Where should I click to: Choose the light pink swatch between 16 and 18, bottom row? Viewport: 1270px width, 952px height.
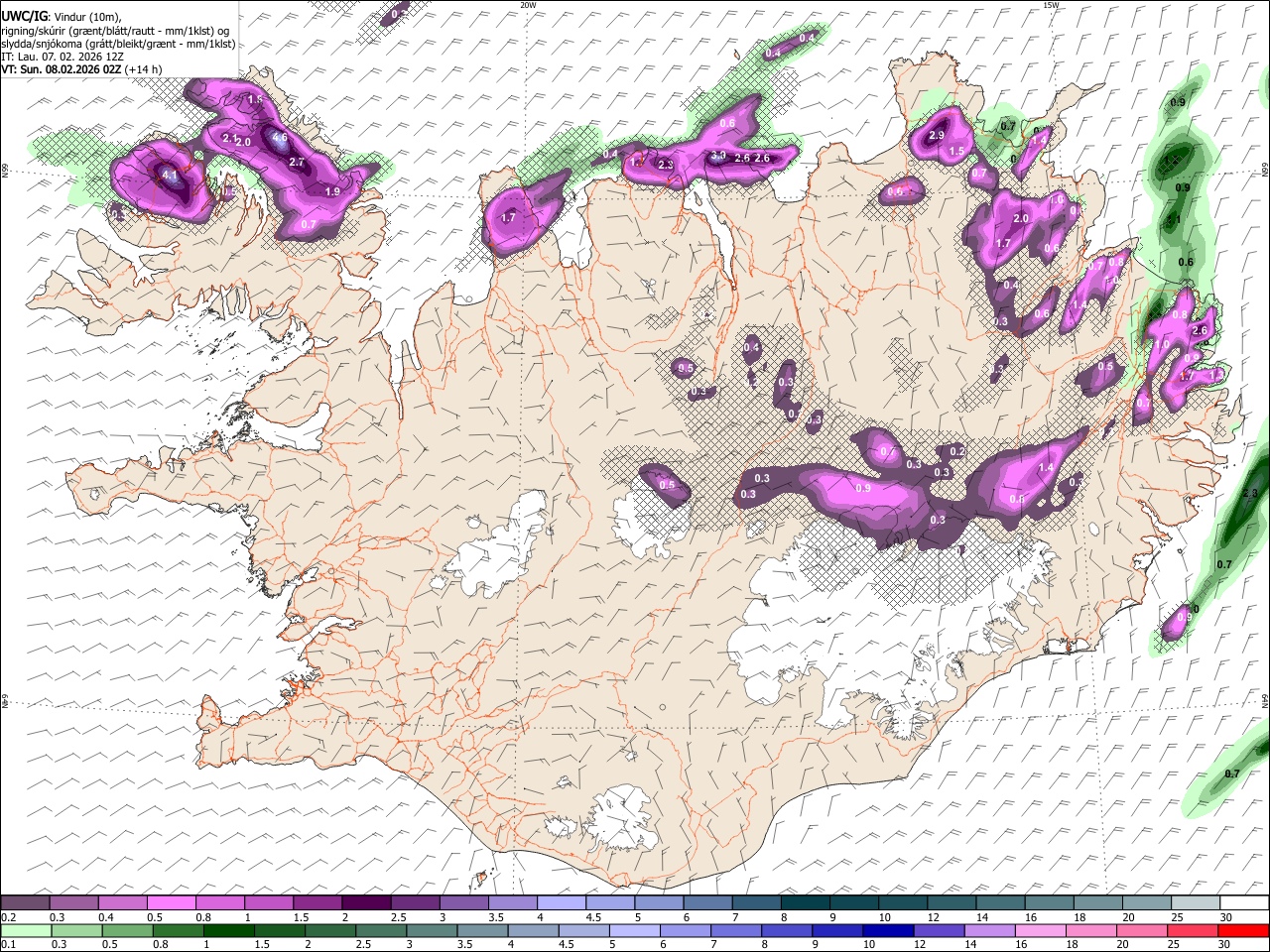click(1040, 930)
